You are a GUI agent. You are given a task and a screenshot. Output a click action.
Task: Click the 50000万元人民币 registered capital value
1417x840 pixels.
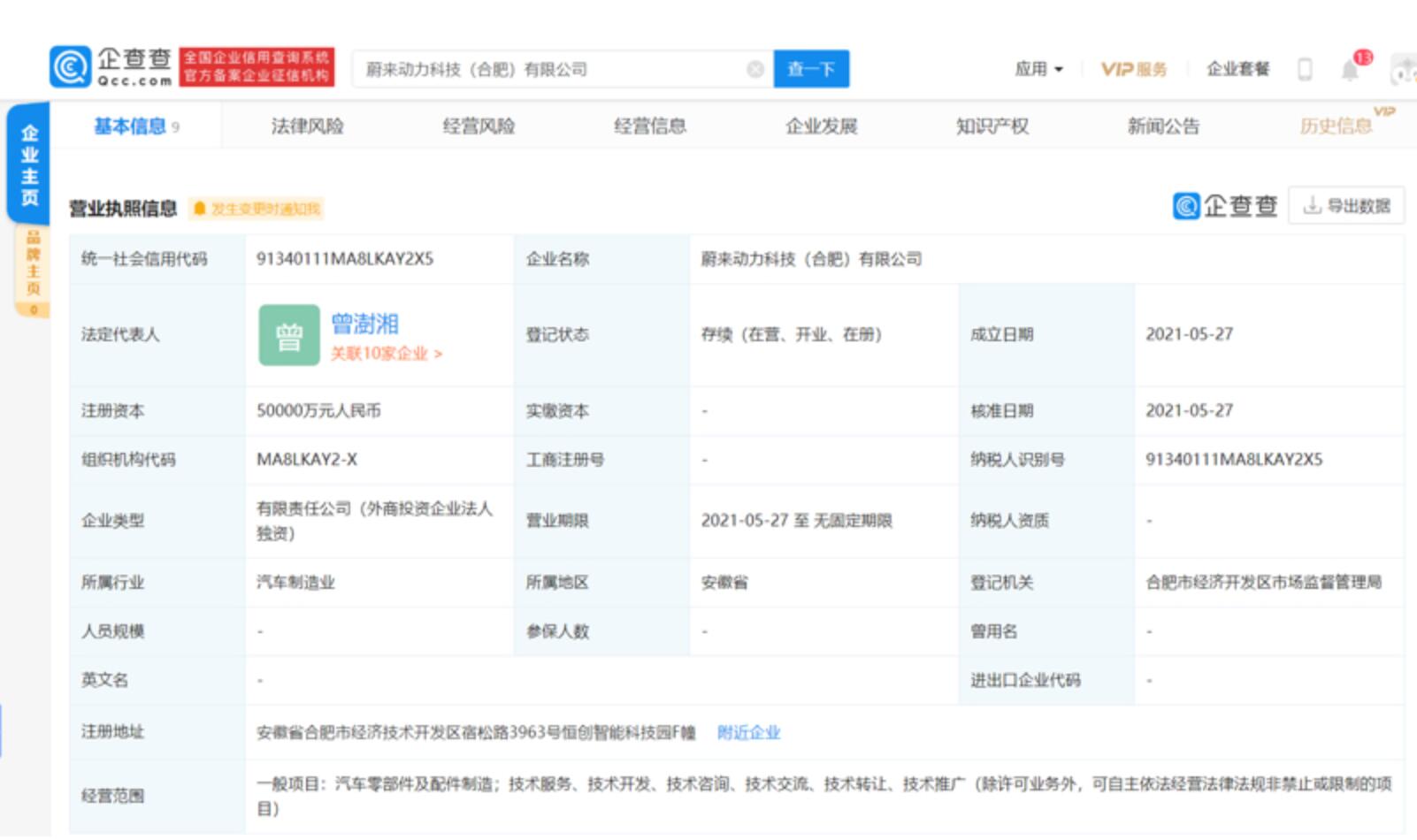click(318, 411)
